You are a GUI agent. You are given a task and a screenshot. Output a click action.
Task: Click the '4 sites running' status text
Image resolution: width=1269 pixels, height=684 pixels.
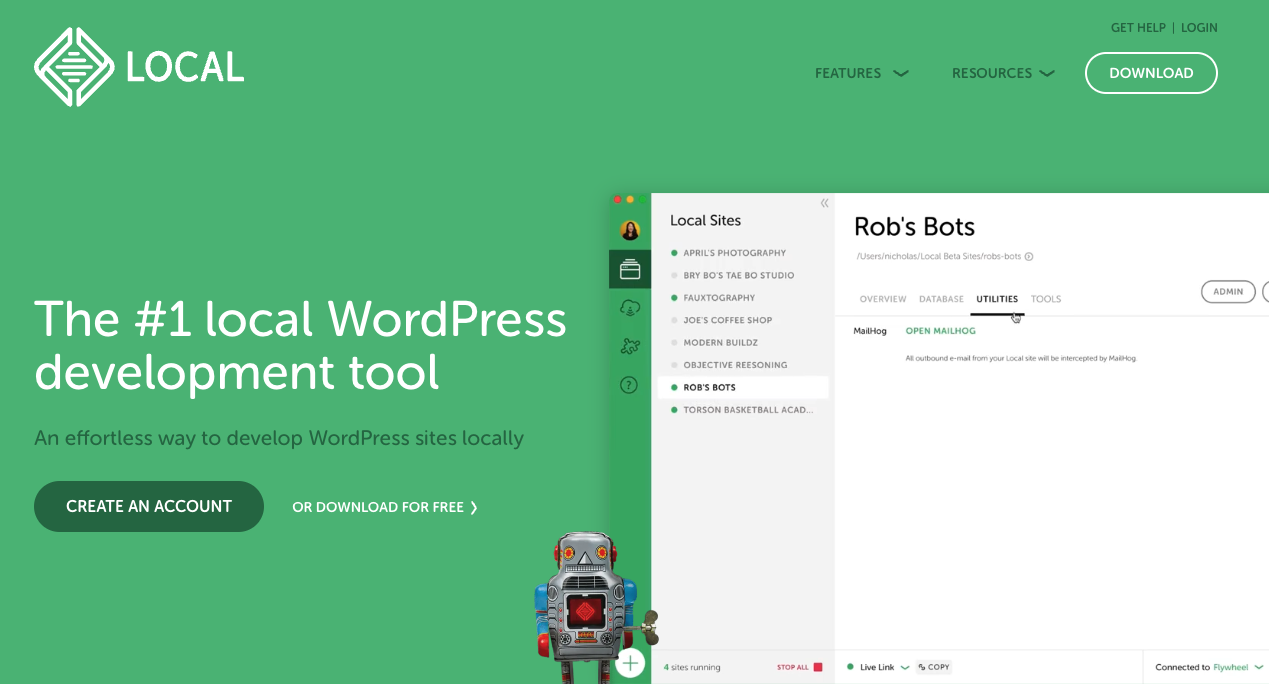click(x=692, y=667)
